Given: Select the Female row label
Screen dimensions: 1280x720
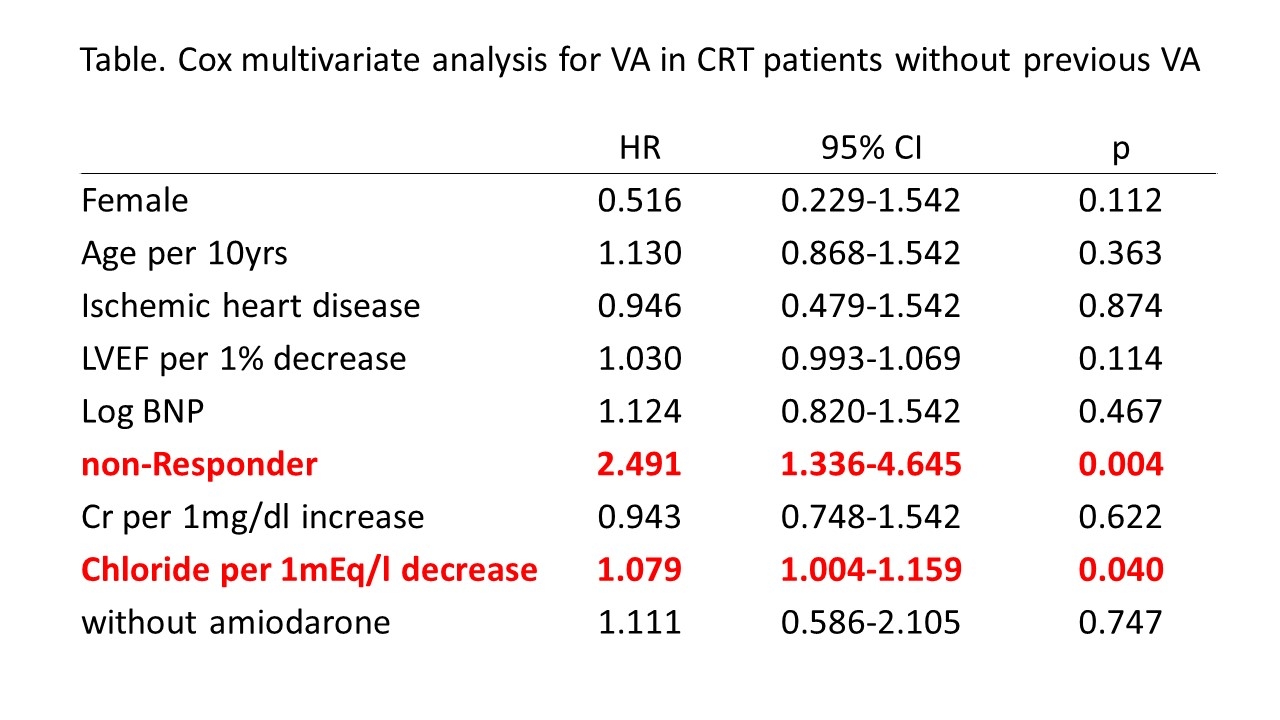Looking at the screenshot, I should (x=134, y=200).
